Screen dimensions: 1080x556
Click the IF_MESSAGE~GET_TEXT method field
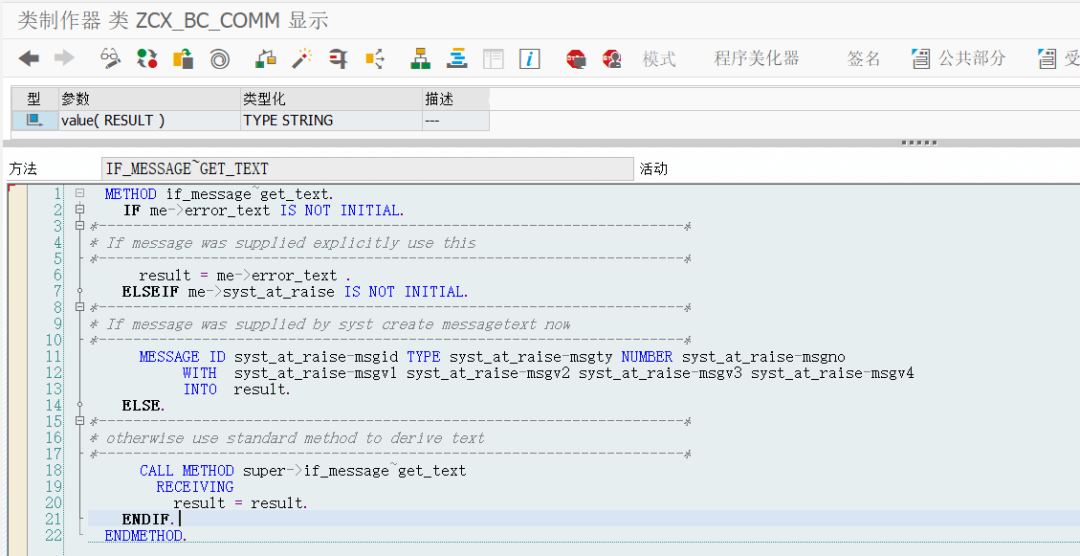point(366,169)
